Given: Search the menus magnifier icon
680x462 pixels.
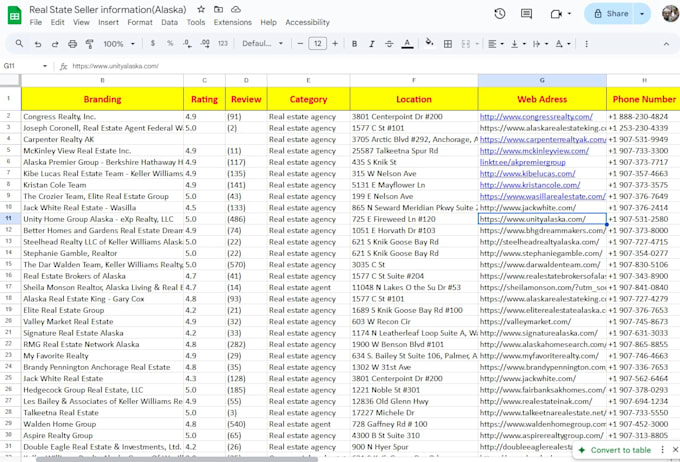Looking at the screenshot, I should [x=20, y=43].
